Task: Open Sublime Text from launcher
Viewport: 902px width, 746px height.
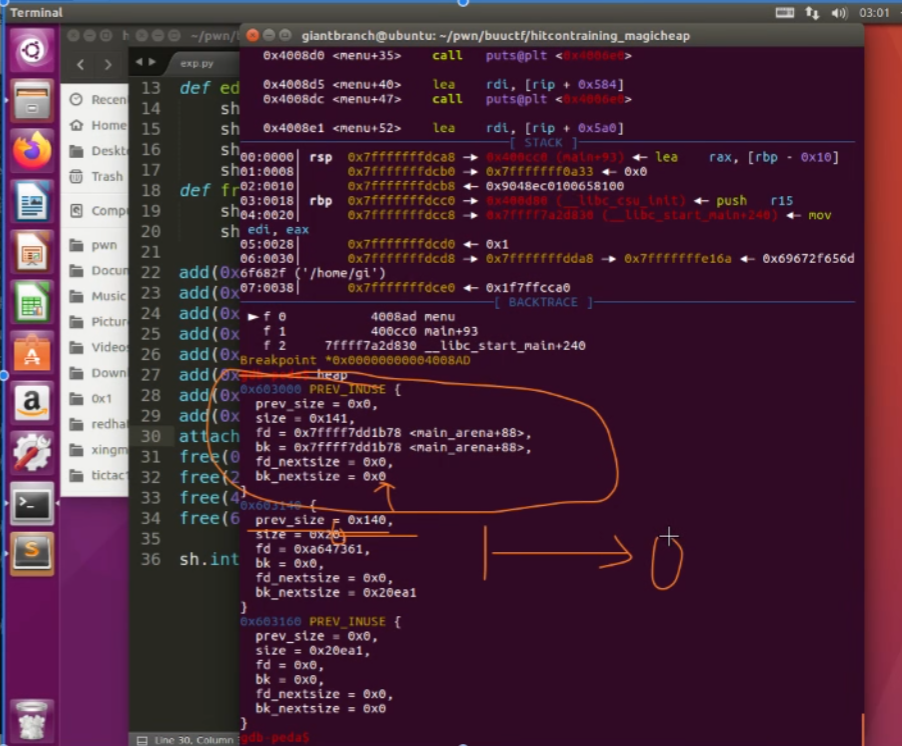Action: coord(32,554)
